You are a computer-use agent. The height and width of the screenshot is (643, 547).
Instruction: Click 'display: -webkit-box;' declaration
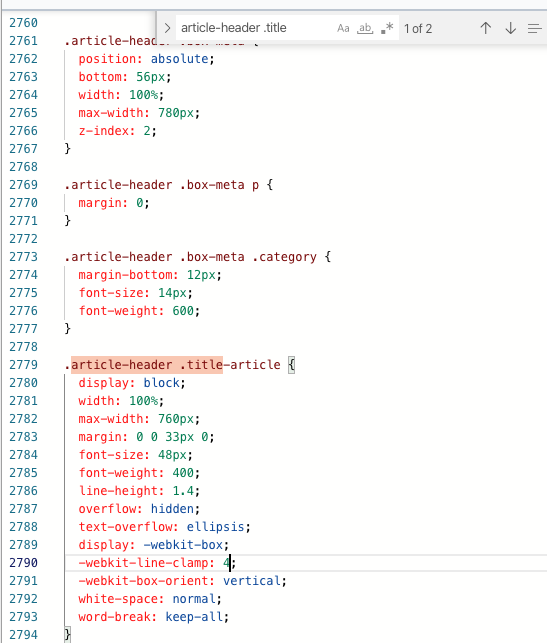click(154, 545)
